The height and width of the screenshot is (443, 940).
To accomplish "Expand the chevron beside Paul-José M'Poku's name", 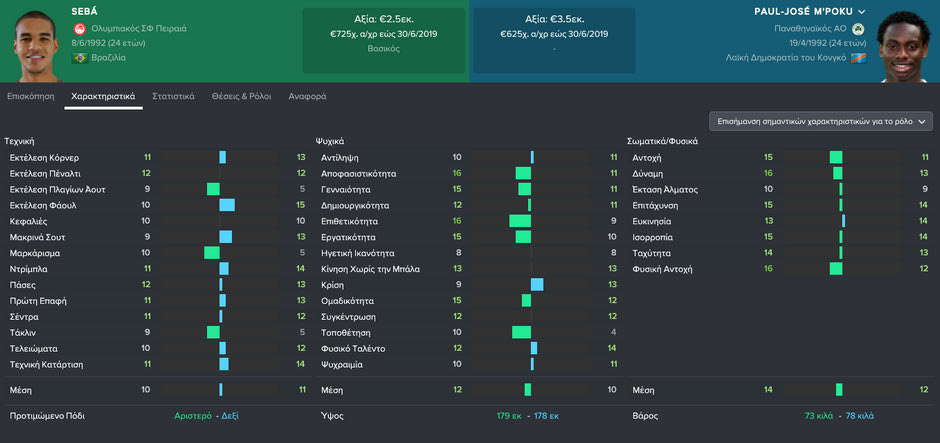I will [x=862, y=11].
